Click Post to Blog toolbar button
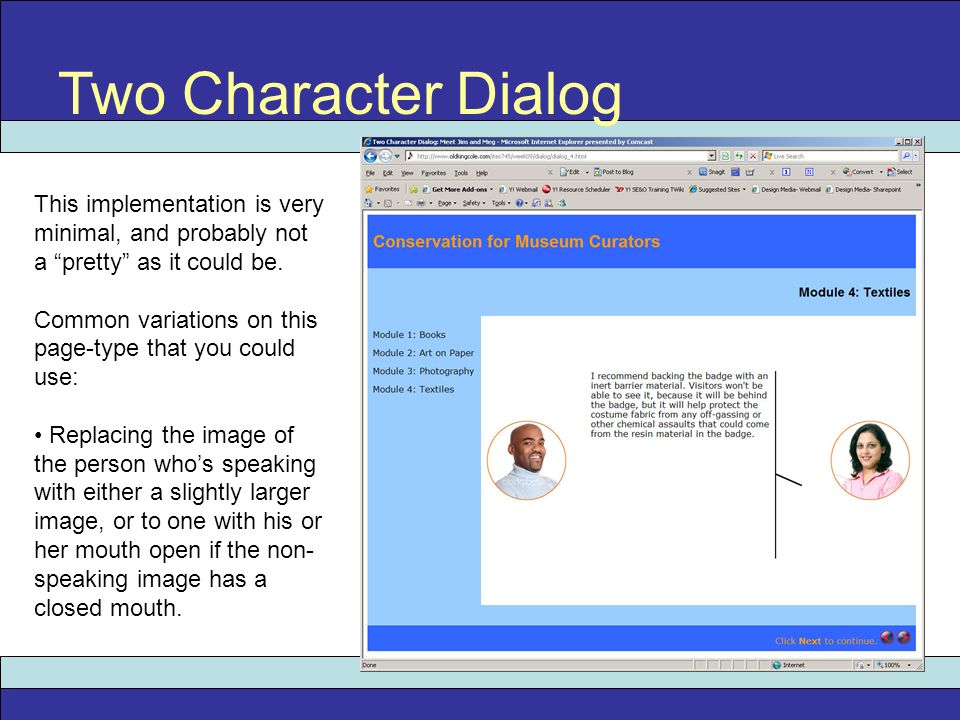 [x=614, y=172]
